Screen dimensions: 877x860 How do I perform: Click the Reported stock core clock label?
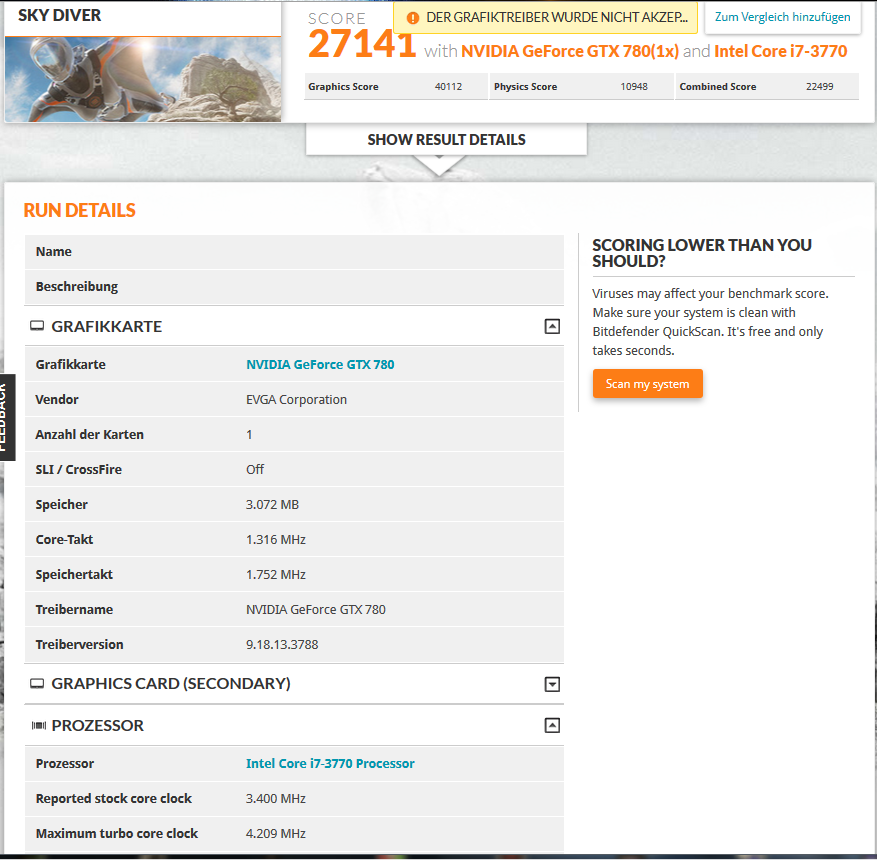(x=114, y=798)
